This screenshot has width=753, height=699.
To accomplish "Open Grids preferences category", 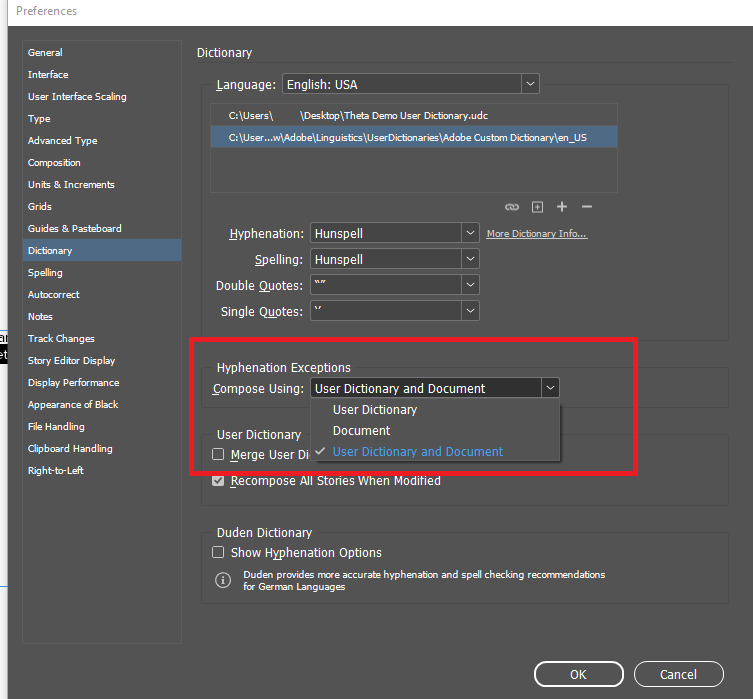I will [x=102, y=206].
